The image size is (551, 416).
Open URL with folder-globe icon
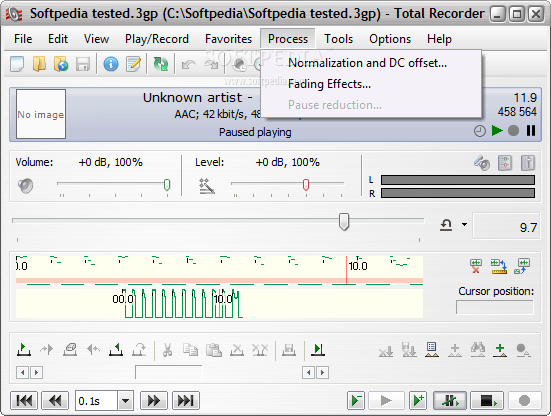click(x=61, y=64)
